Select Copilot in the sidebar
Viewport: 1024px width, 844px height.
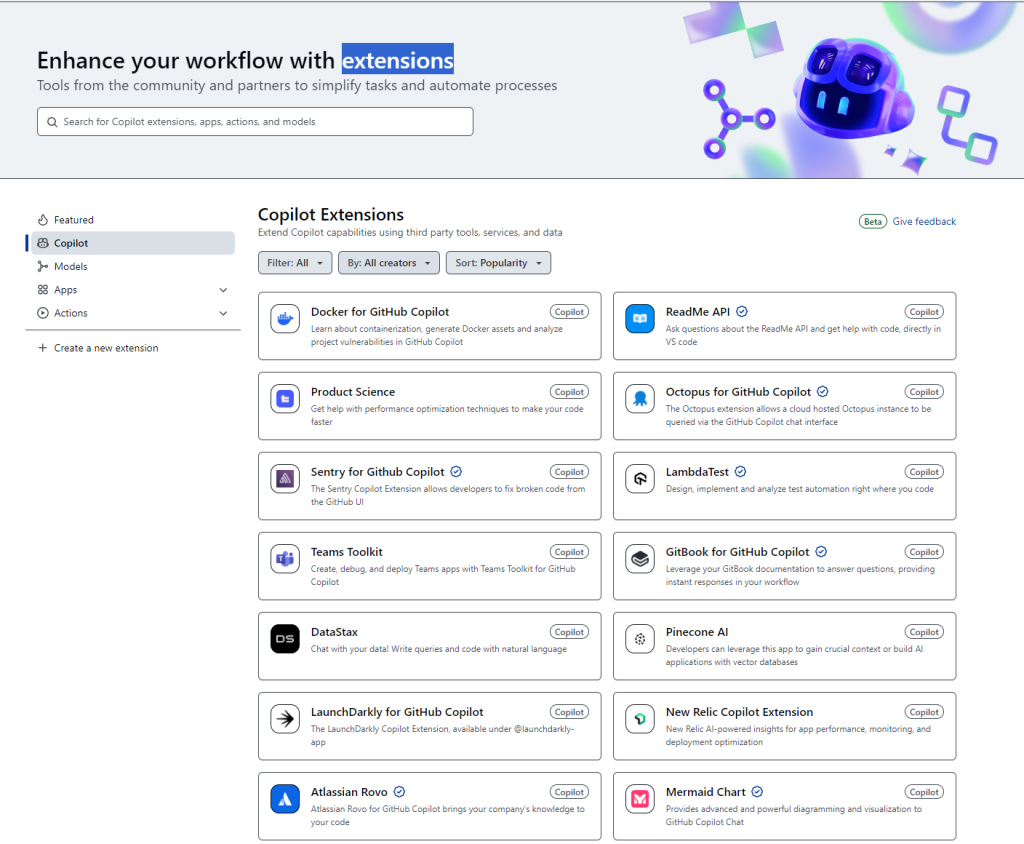coord(133,243)
